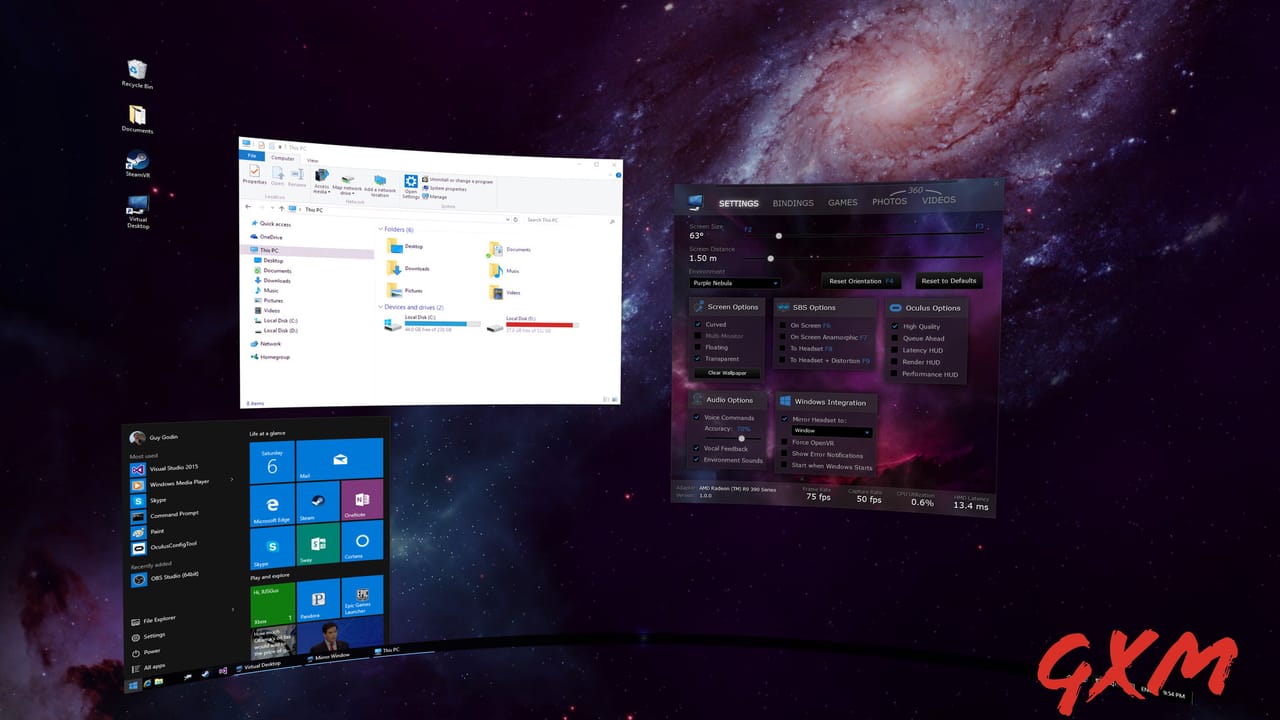Select Local Disk (C:) drive icon
1280x720 pixels.
393,323
